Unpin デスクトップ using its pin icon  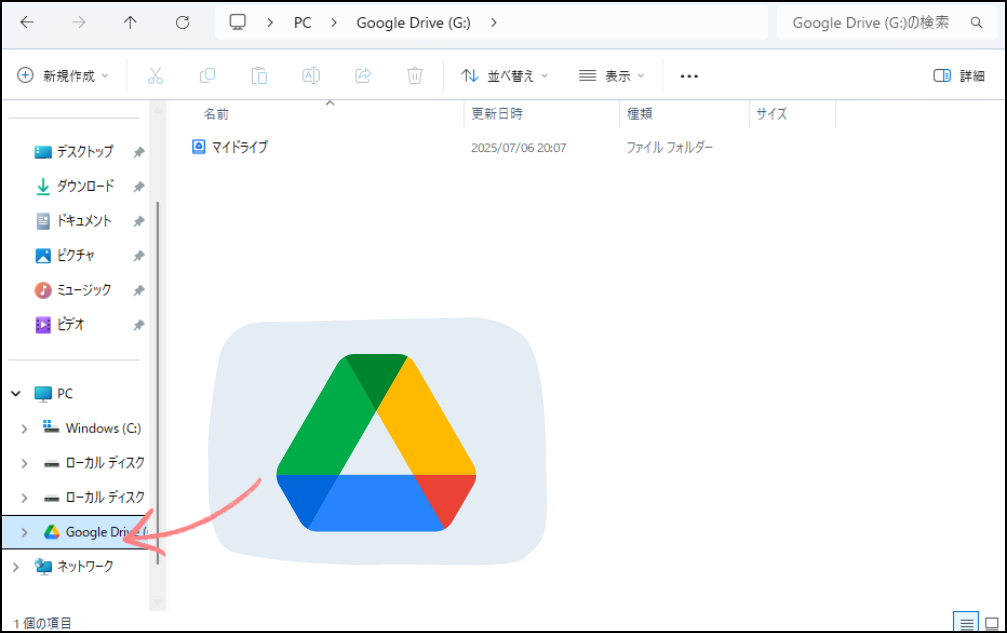(x=139, y=152)
